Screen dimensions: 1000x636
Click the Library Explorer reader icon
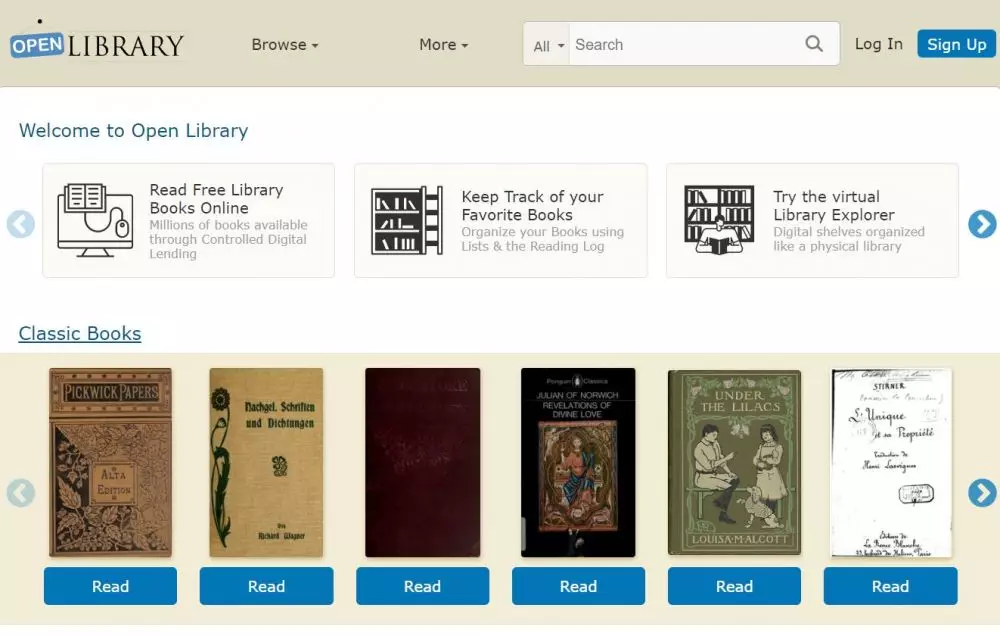tap(719, 220)
